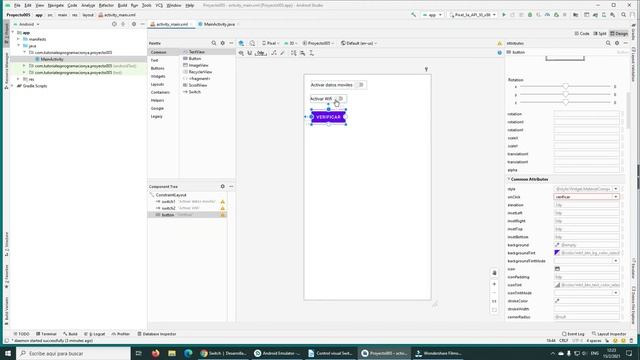Switch editor to Code view
640x360 pixels.
click(582, 33)
